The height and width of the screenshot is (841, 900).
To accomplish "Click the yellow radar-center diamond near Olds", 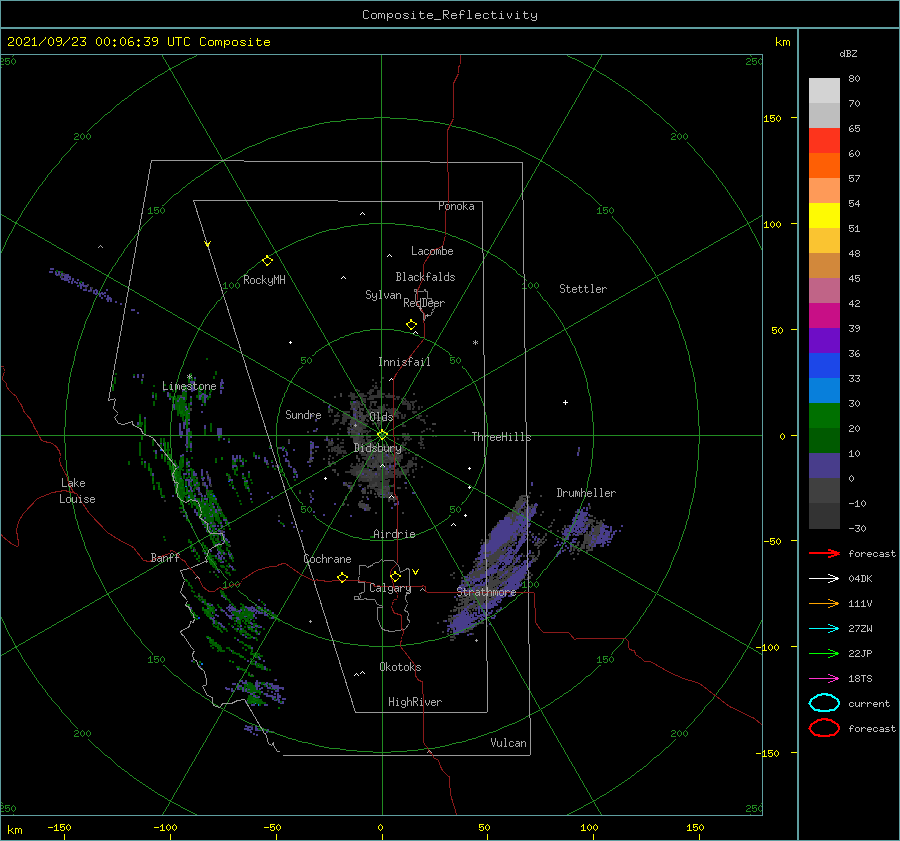I will (x=382, y=435).
